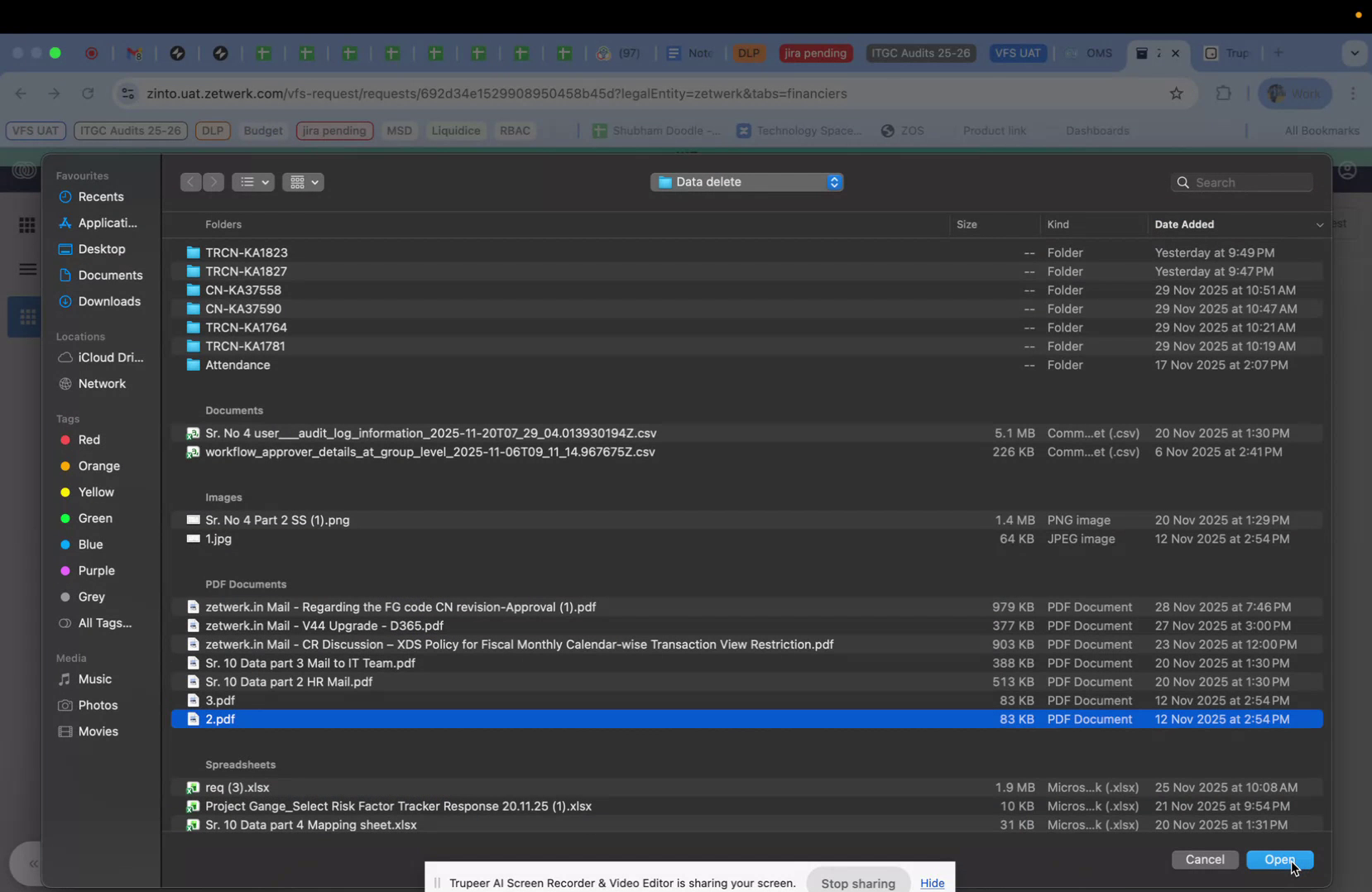1372x892 pixels.
Task: Toggle the Green tag filter
Action: pos(94,518)
